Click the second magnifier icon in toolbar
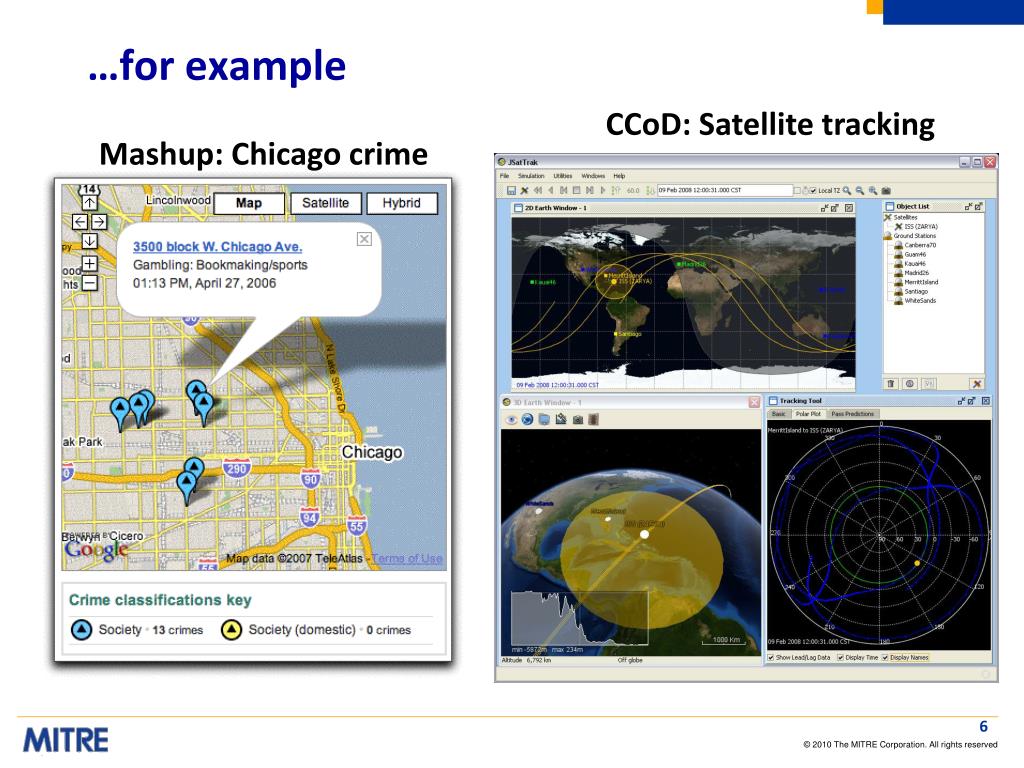The width and height of the screenshot is (1024, 768). [859, 191]
